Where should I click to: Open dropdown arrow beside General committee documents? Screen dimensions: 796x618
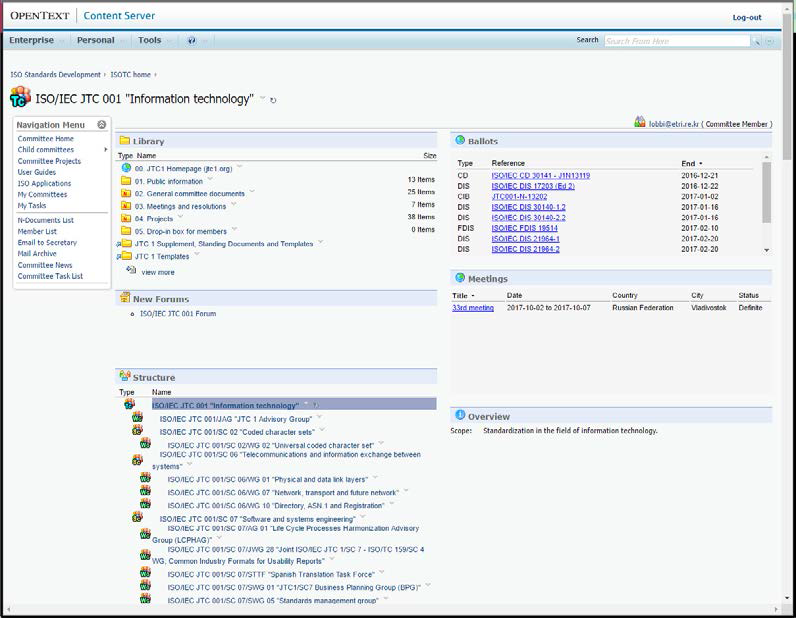pyautogui.click(x=251, y=192)
